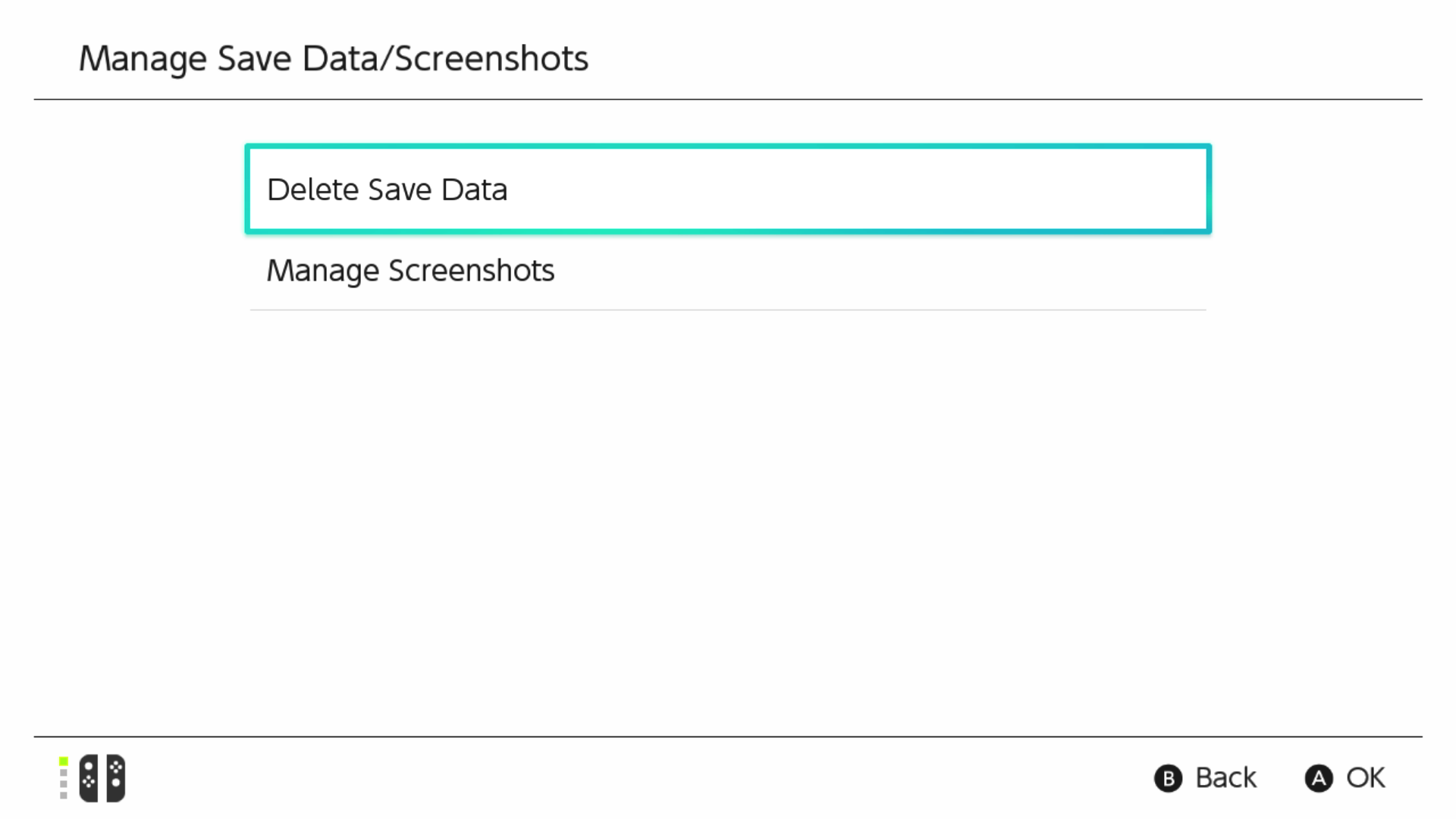
Task: Click the left Joy-Con's directional button cluster
Action: [x=89, y=780]
